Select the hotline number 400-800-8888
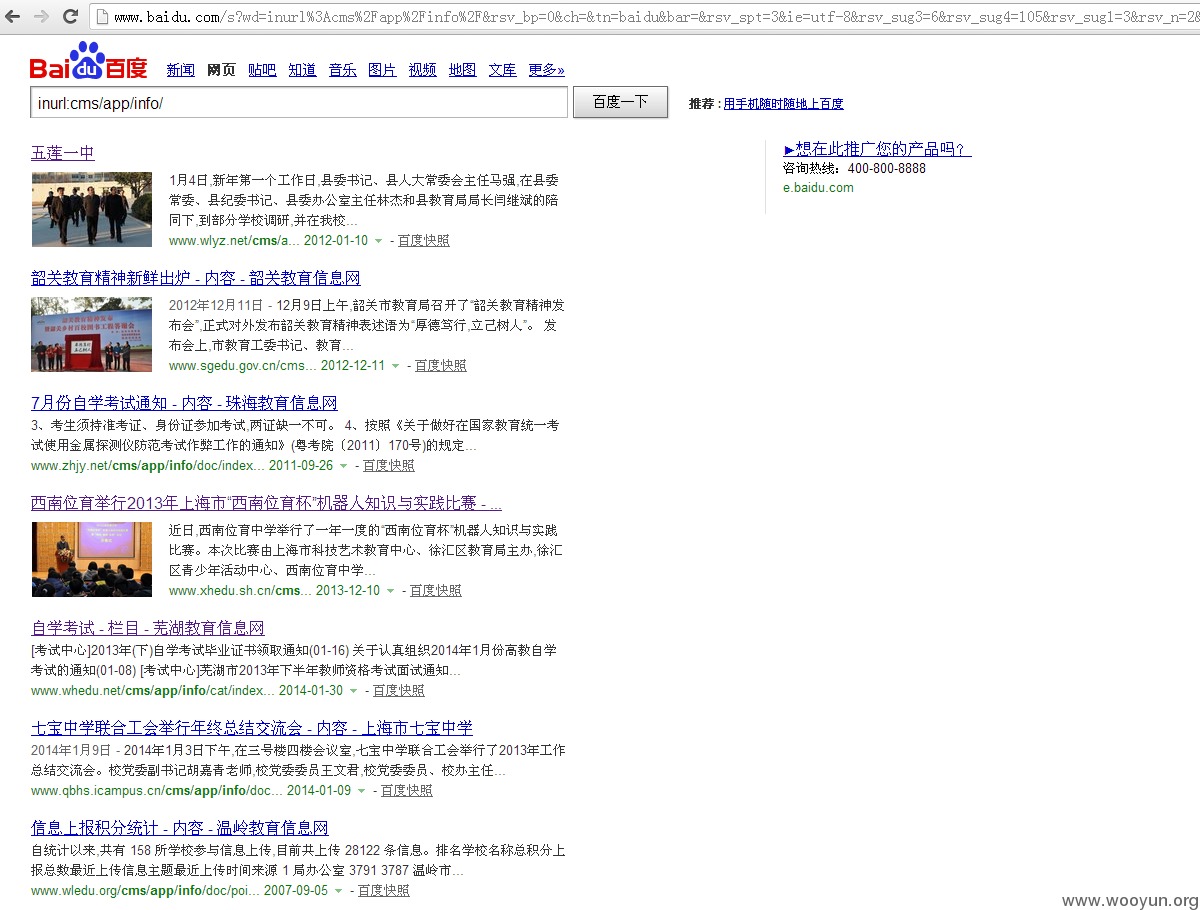 pyautogui.click(x=887, y=168)
